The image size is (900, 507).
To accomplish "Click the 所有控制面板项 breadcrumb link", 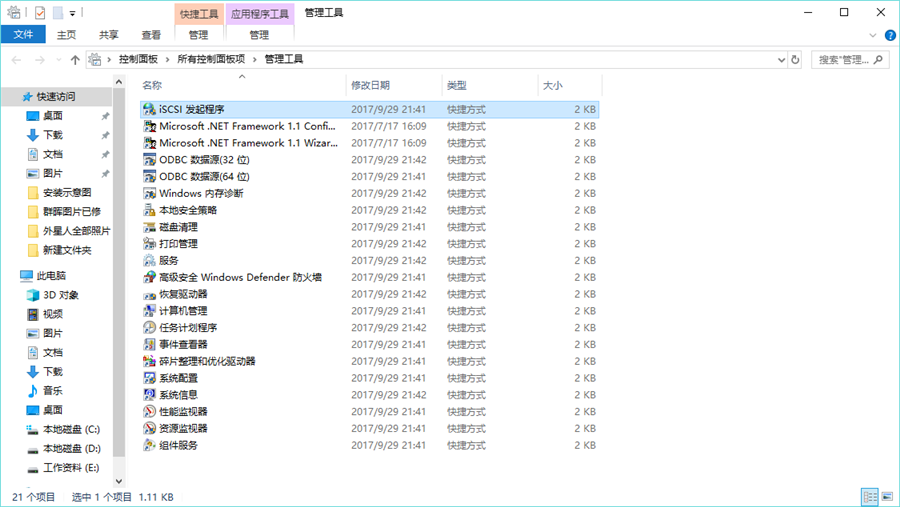I will 211,60.
